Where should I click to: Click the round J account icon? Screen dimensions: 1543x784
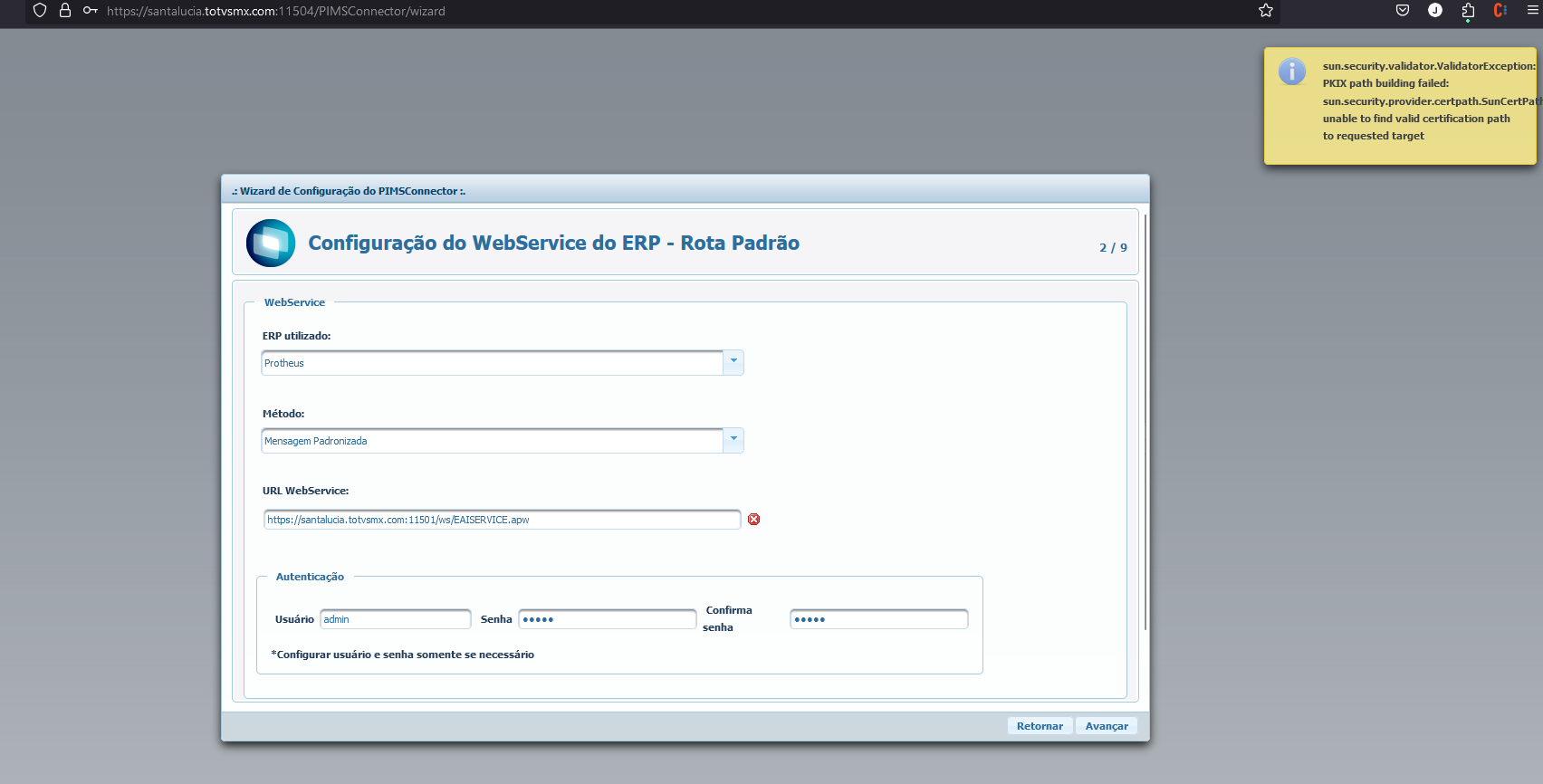(x=1435, y=10)
